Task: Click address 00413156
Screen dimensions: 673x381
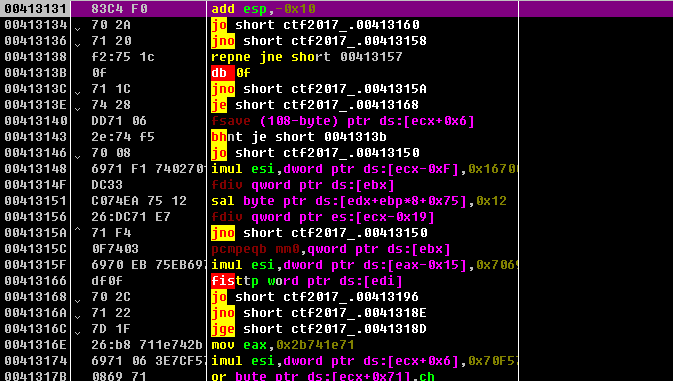Action: 36,217
